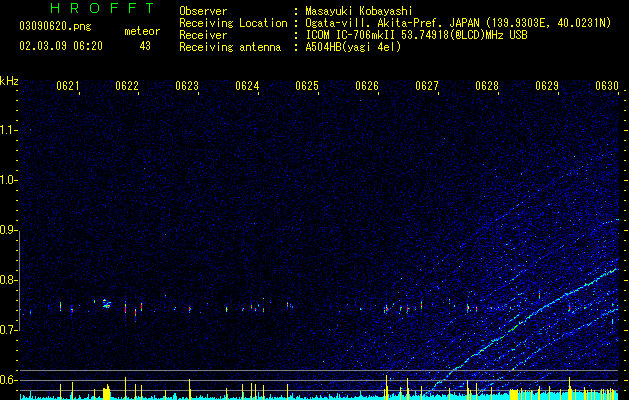Click the 0.7 kHz axis label
The height and width of the screenshot is (400, 629).
(9, 330)
